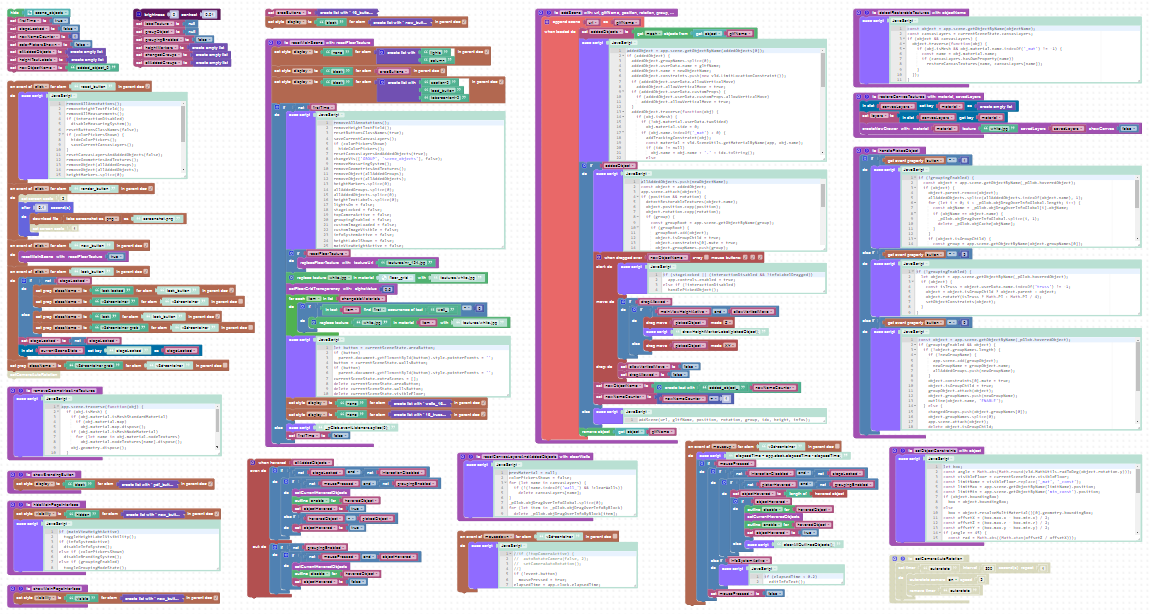Edit brightness value field
Image resolution: width=1149 pixels, height=614 pixels.
coord(174,15)
